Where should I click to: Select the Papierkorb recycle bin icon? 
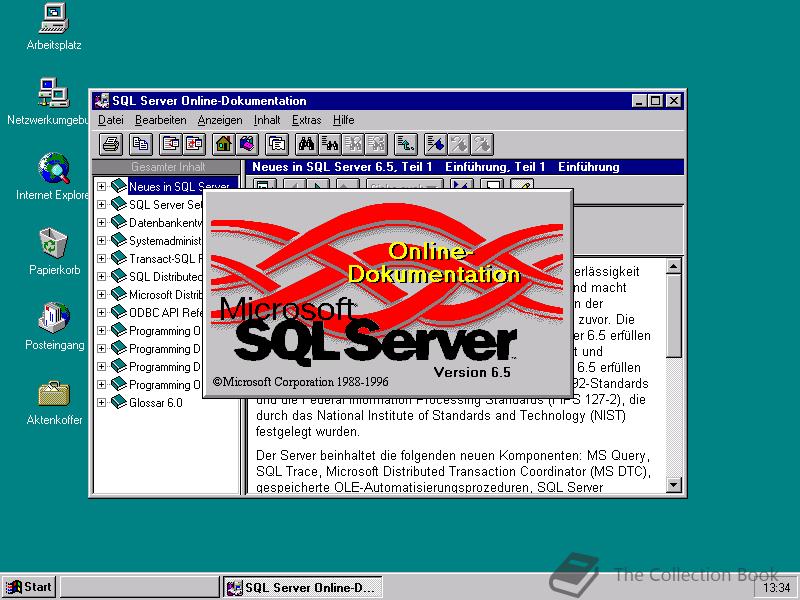pyautogui.click(x=54, y=252)
